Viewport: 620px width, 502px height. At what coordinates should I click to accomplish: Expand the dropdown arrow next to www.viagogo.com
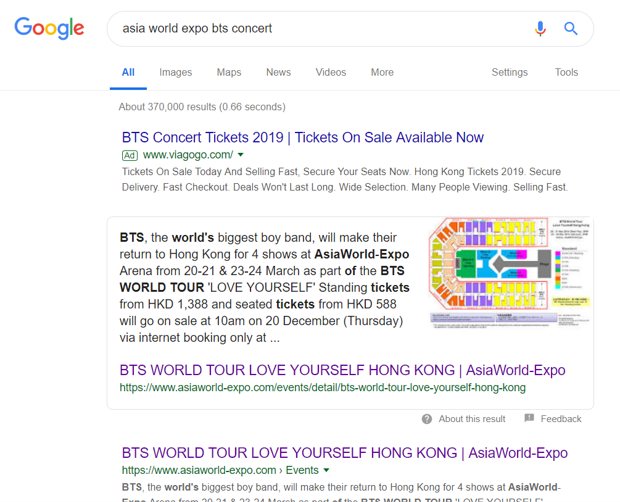[241, 156]
